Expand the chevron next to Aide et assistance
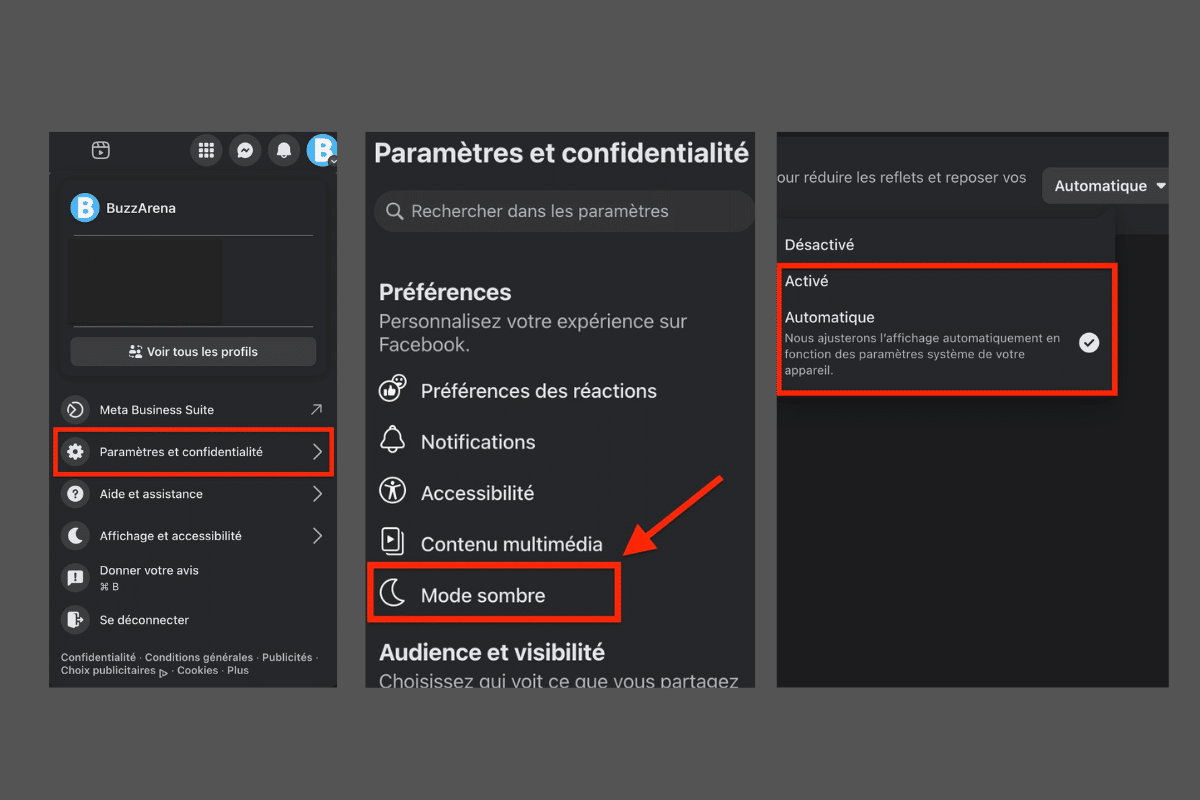Screen dimensions: 1200x800 [x=317, y=494]
